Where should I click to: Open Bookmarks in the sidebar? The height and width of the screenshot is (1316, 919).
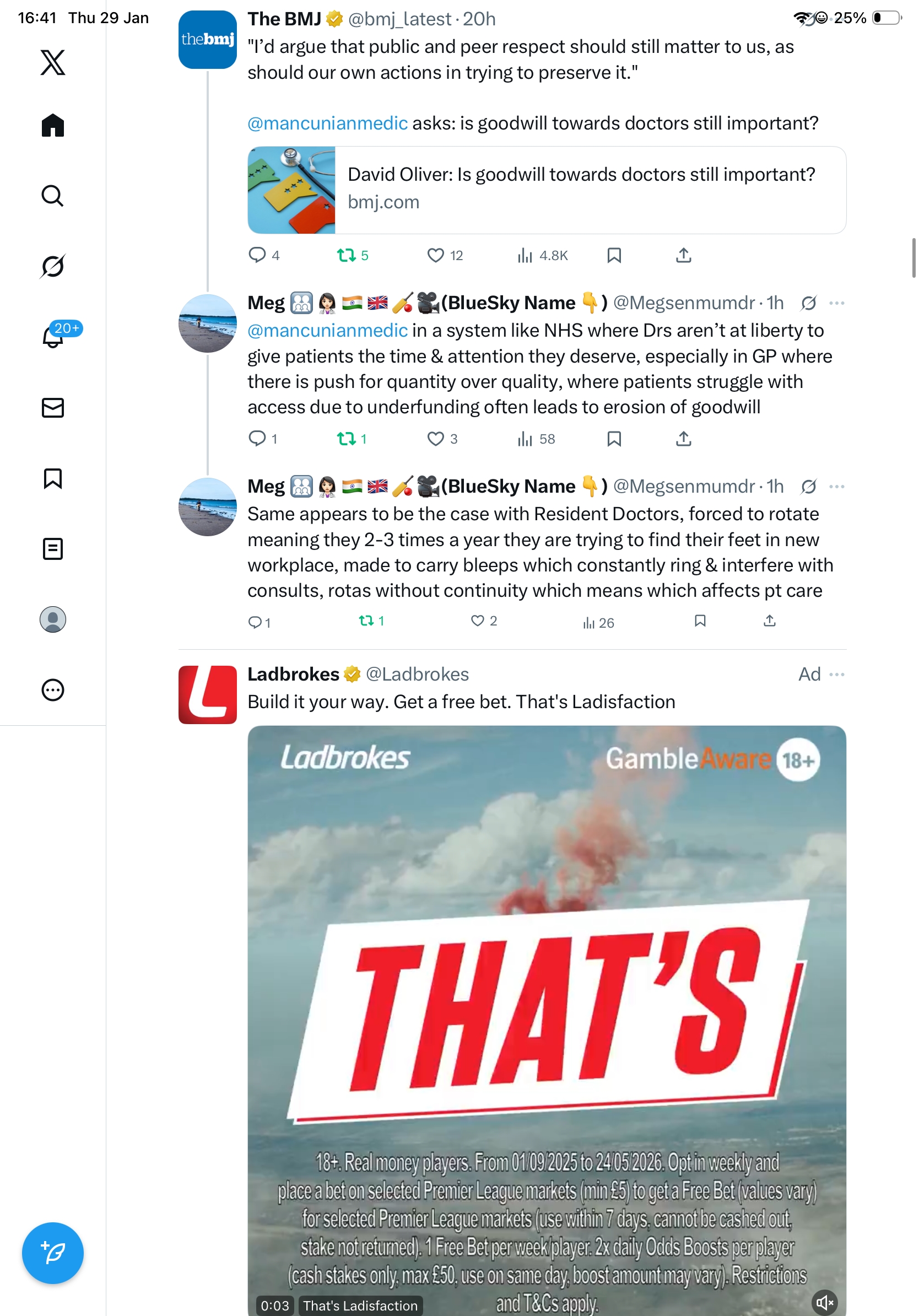pyautogui.click(x=53, y=478)
